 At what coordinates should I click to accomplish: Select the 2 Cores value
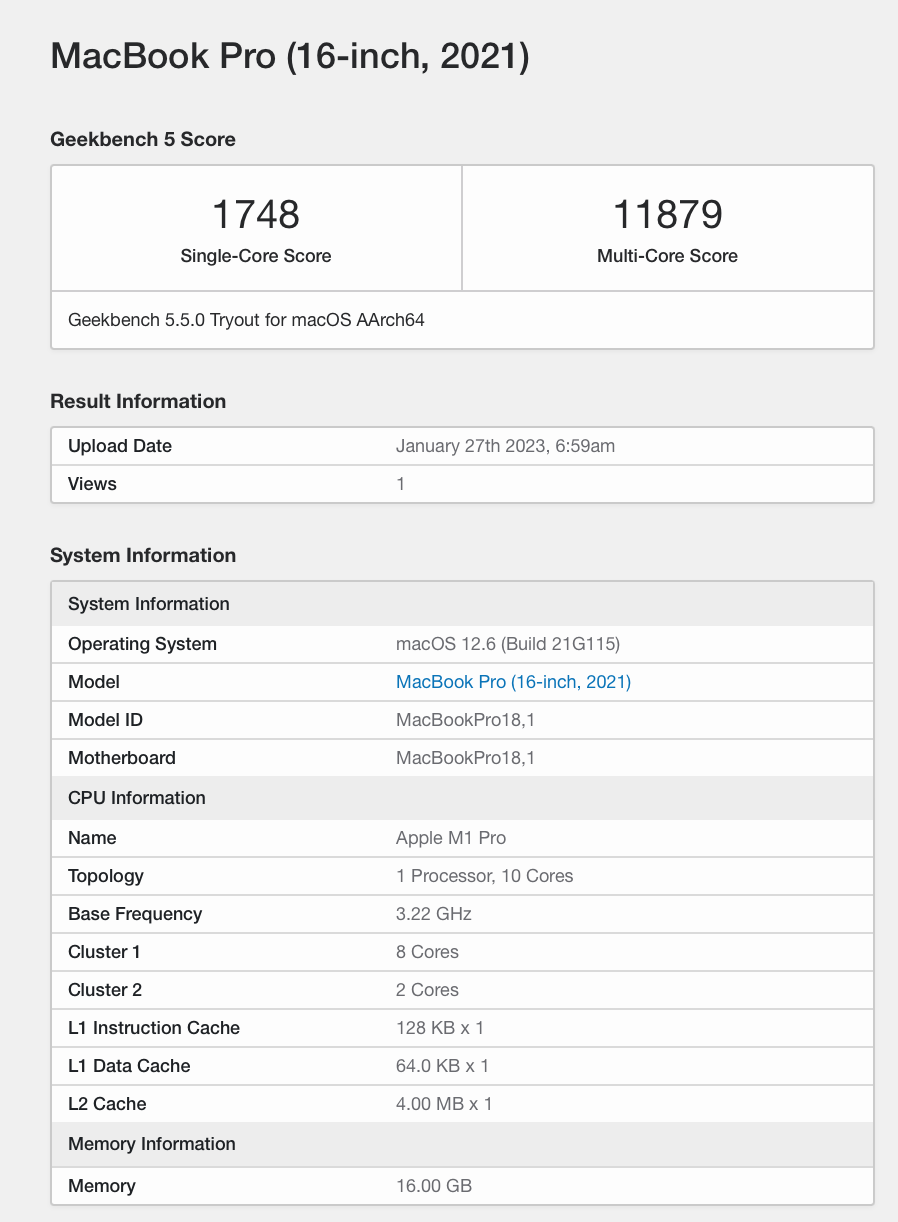point(428,990)
